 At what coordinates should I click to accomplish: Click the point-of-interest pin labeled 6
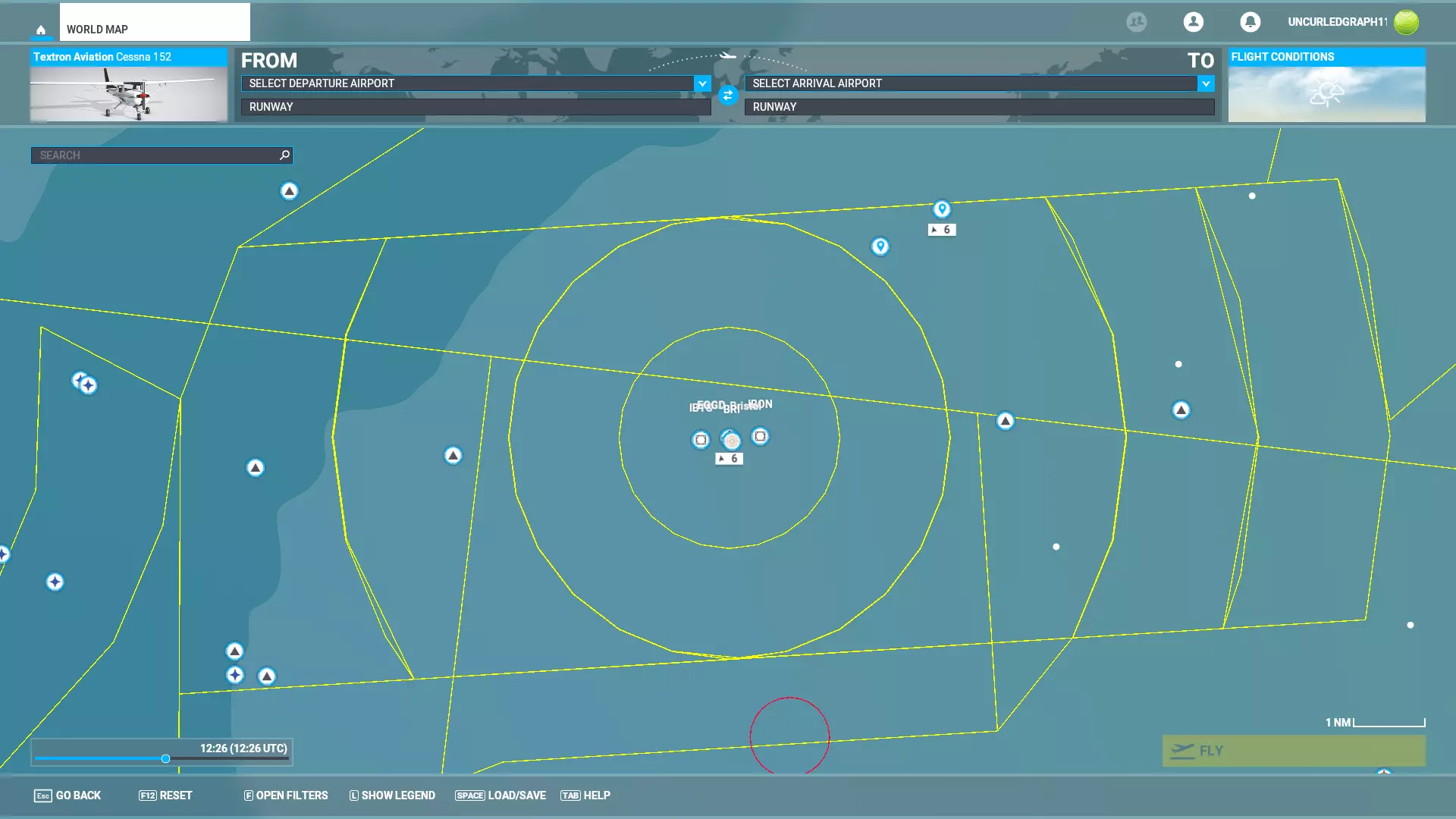pyautogui.click(x=941, y=209)
